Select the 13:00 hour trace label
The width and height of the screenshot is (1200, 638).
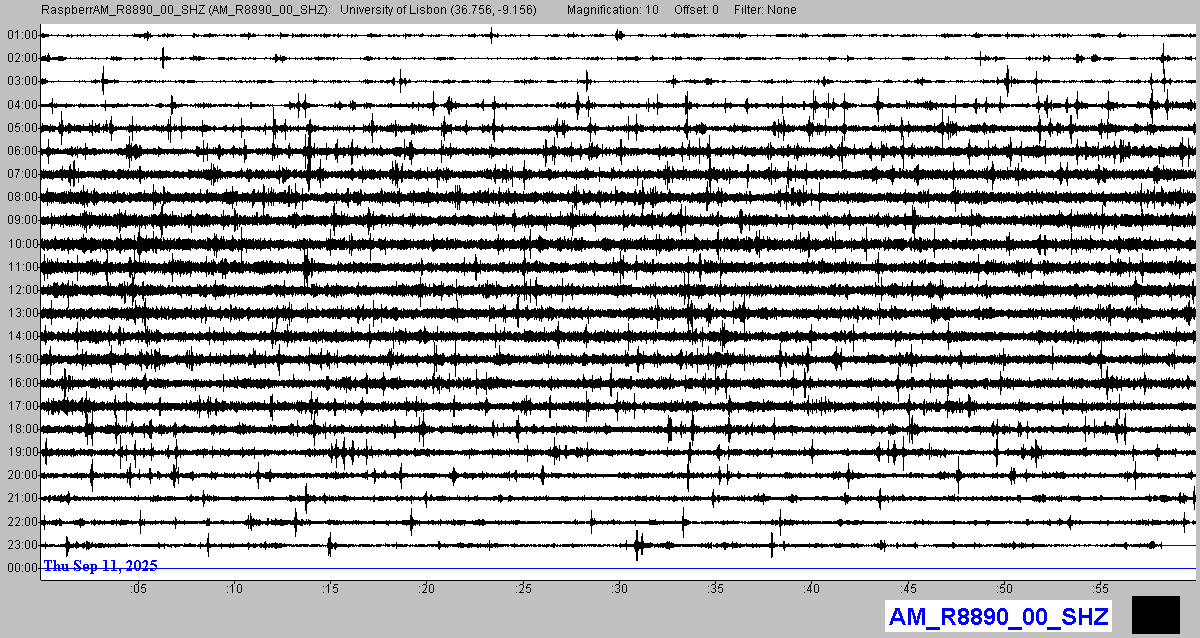(21, 313)
